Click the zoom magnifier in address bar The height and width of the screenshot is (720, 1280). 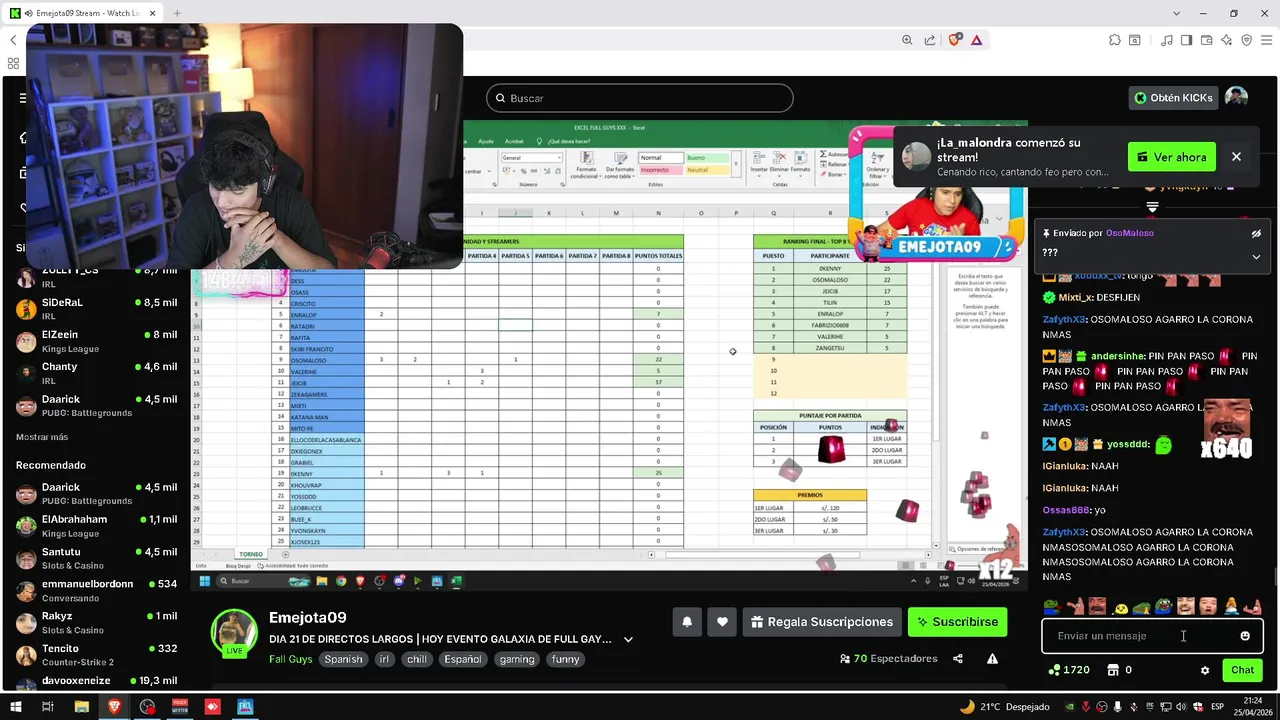point(907,40)
